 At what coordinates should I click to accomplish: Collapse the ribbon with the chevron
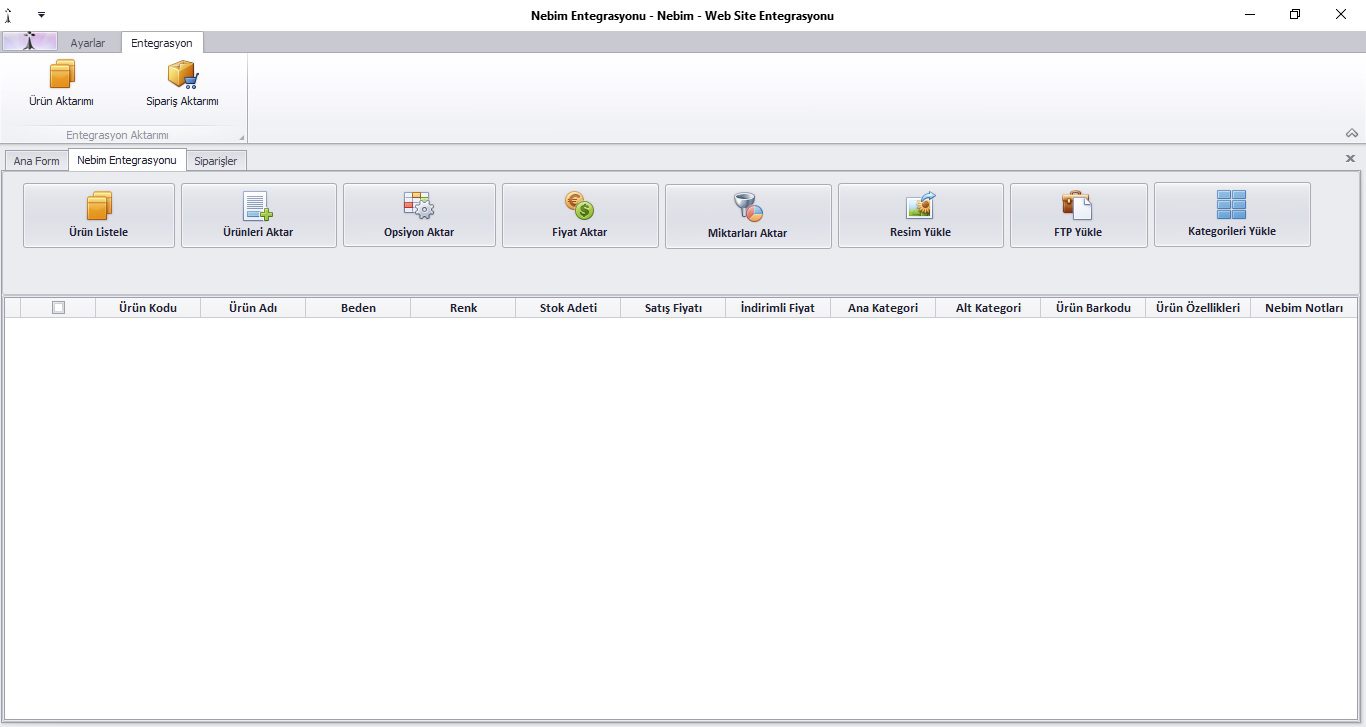coord(1352,133)
